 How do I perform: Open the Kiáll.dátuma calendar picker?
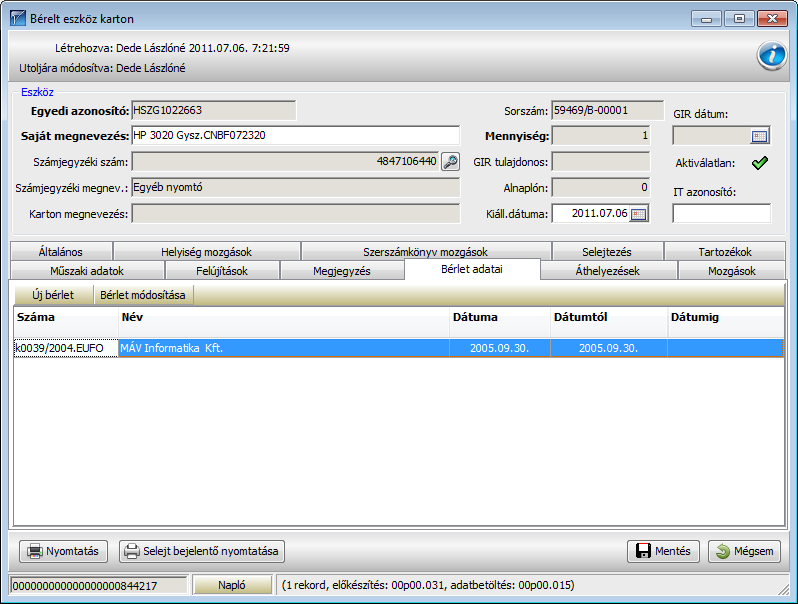pyautogui.click(x=639, y=214)
